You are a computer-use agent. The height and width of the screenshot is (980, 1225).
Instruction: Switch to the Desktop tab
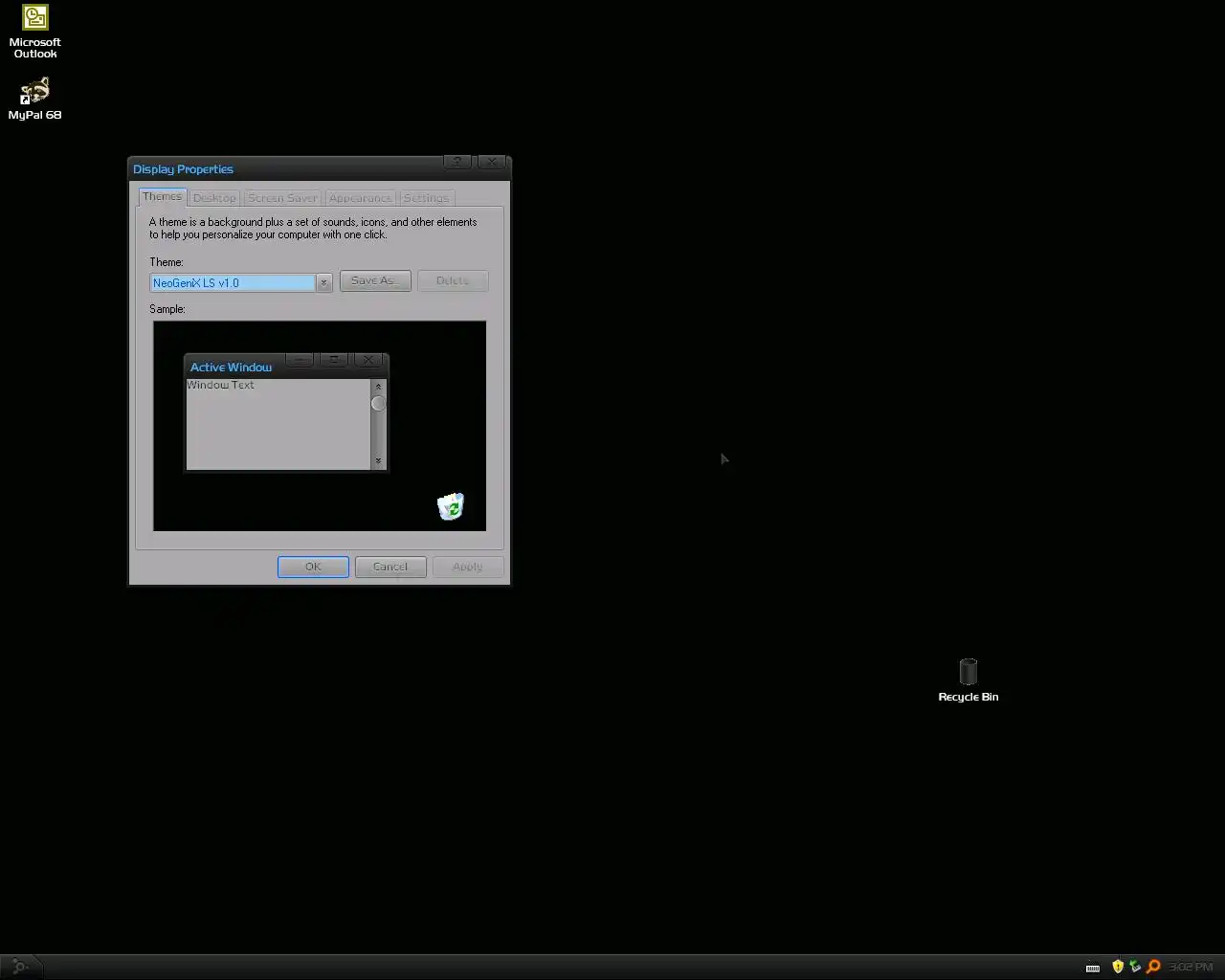(214, 198)
